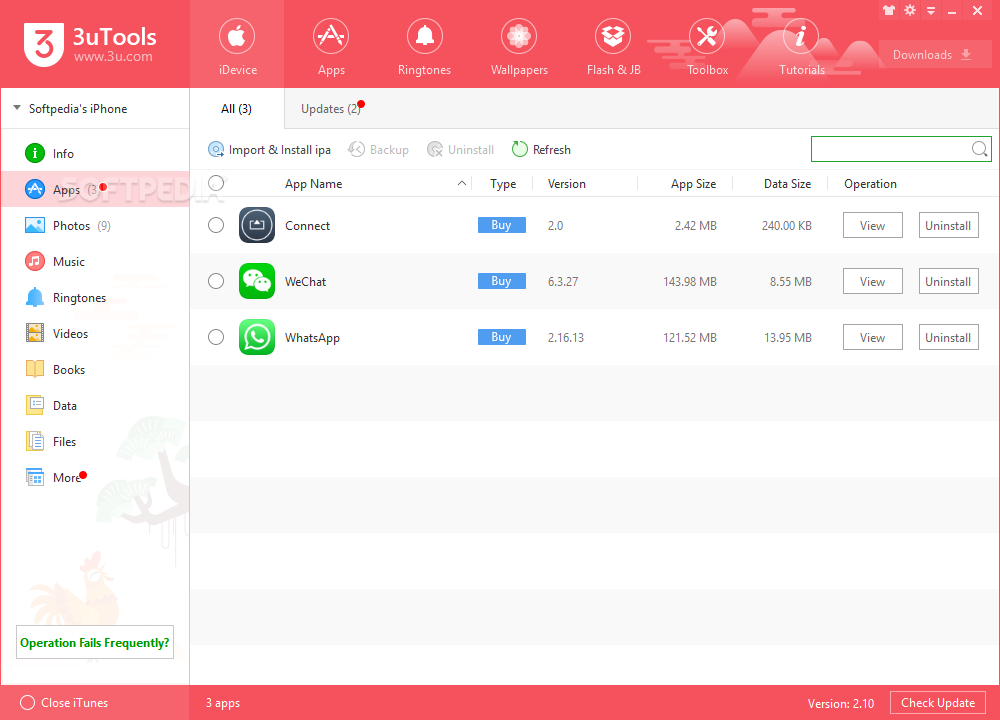1000x720 pixels.
Task: Refresh the apps list
Action: (x=541, y=149)
